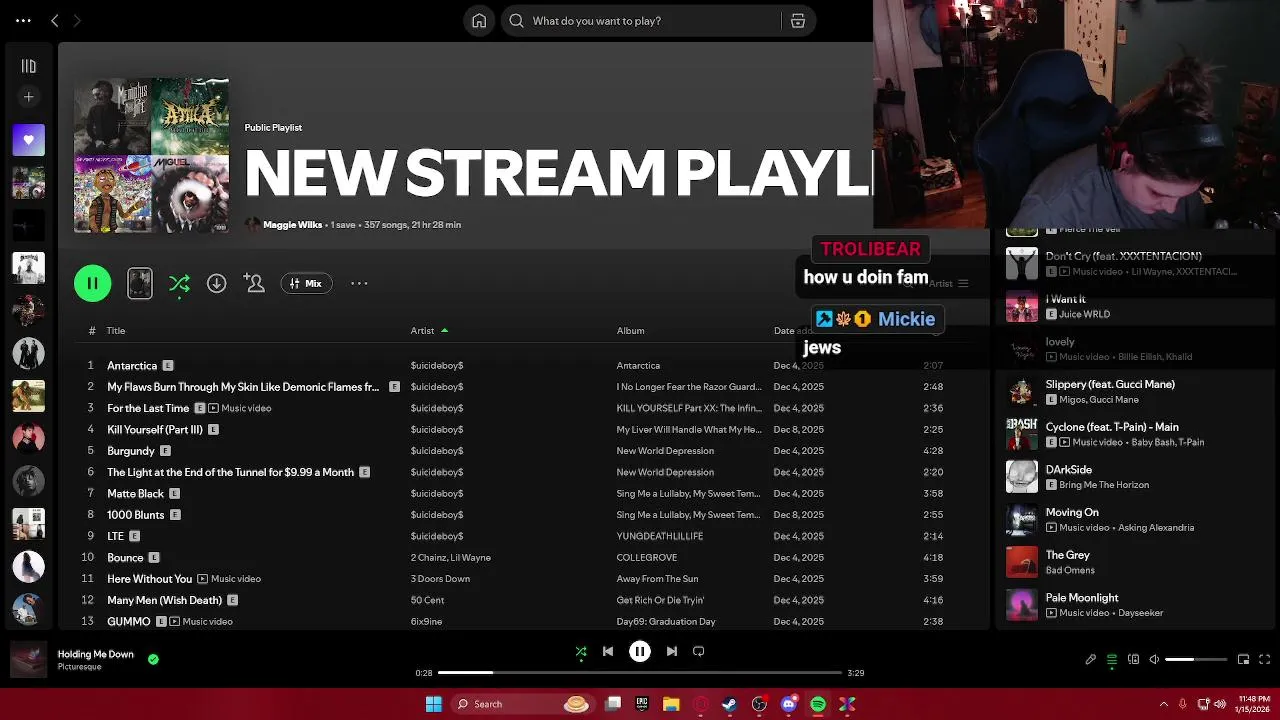1280x720 pixels.
Task: Open the three-dot app menu at top left
Action: 23,20
